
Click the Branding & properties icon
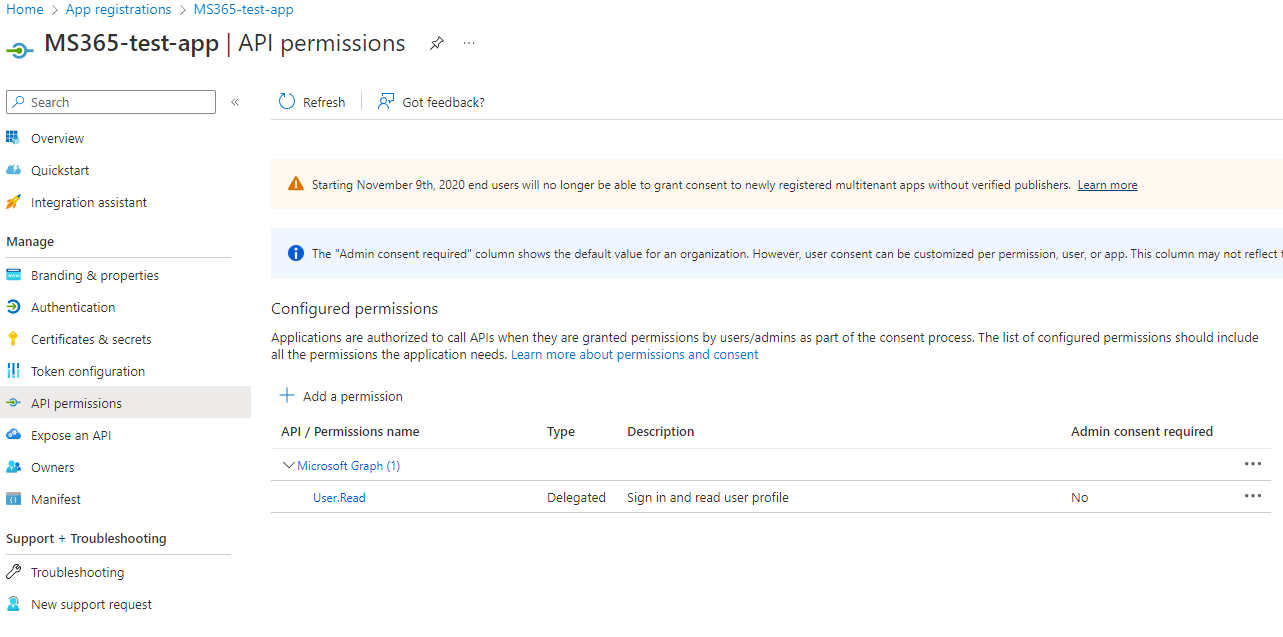click(13, 275)
